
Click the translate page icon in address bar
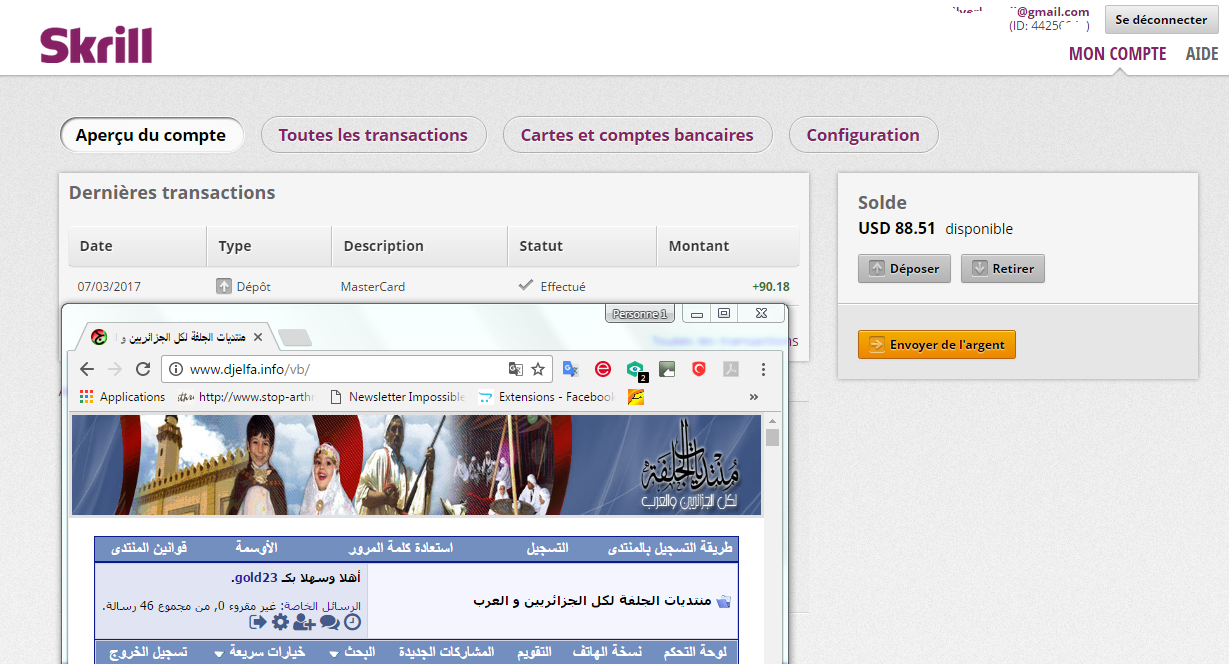516,369
